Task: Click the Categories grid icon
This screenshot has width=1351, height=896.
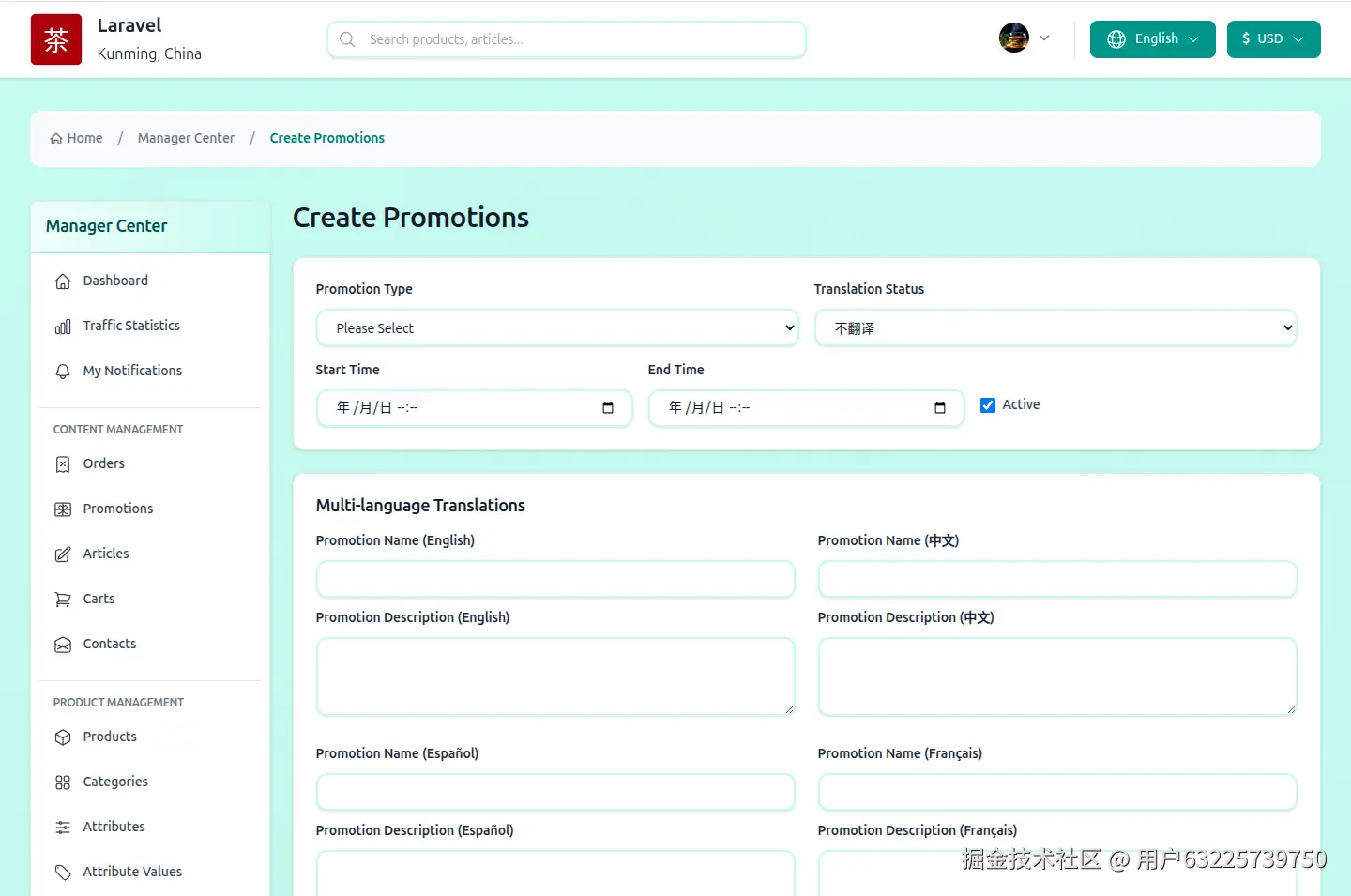Action: coord(63,782)
